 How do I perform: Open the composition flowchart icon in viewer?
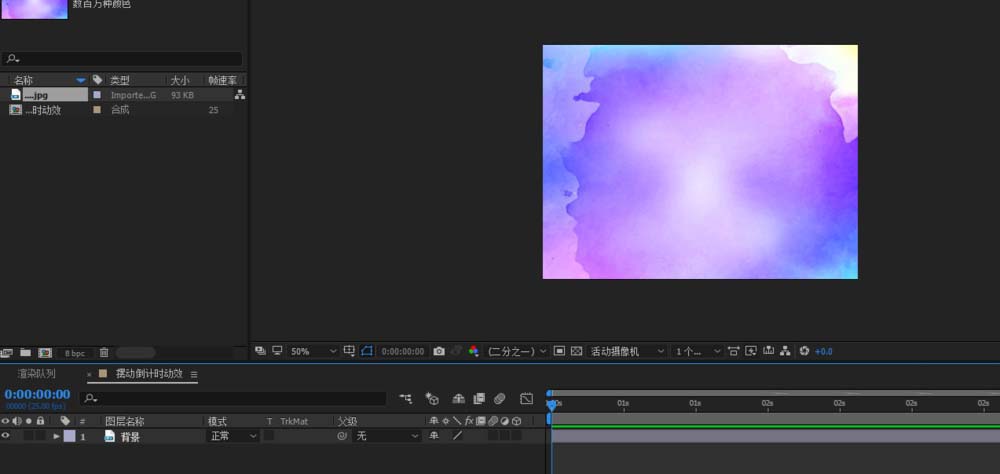(786, 351)
